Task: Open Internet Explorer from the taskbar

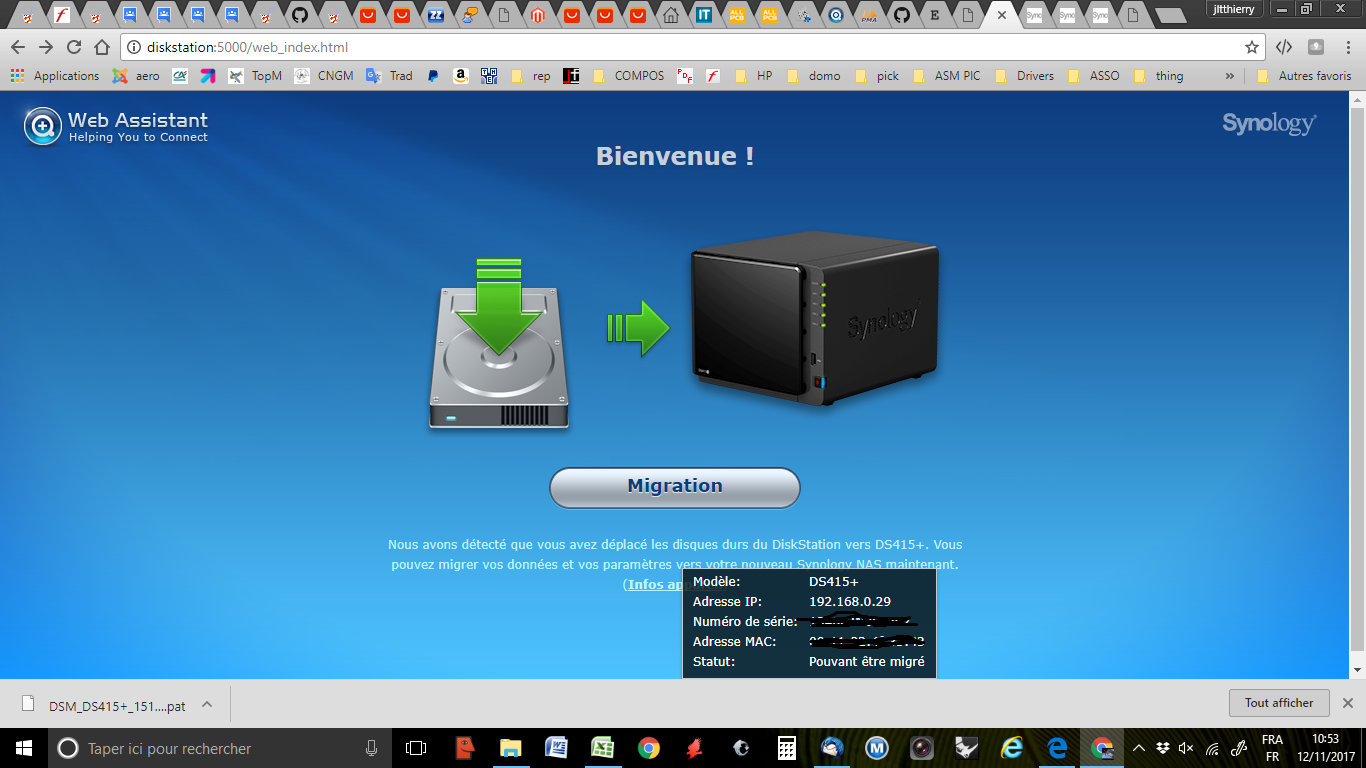Action: (x=1012, y=748)
